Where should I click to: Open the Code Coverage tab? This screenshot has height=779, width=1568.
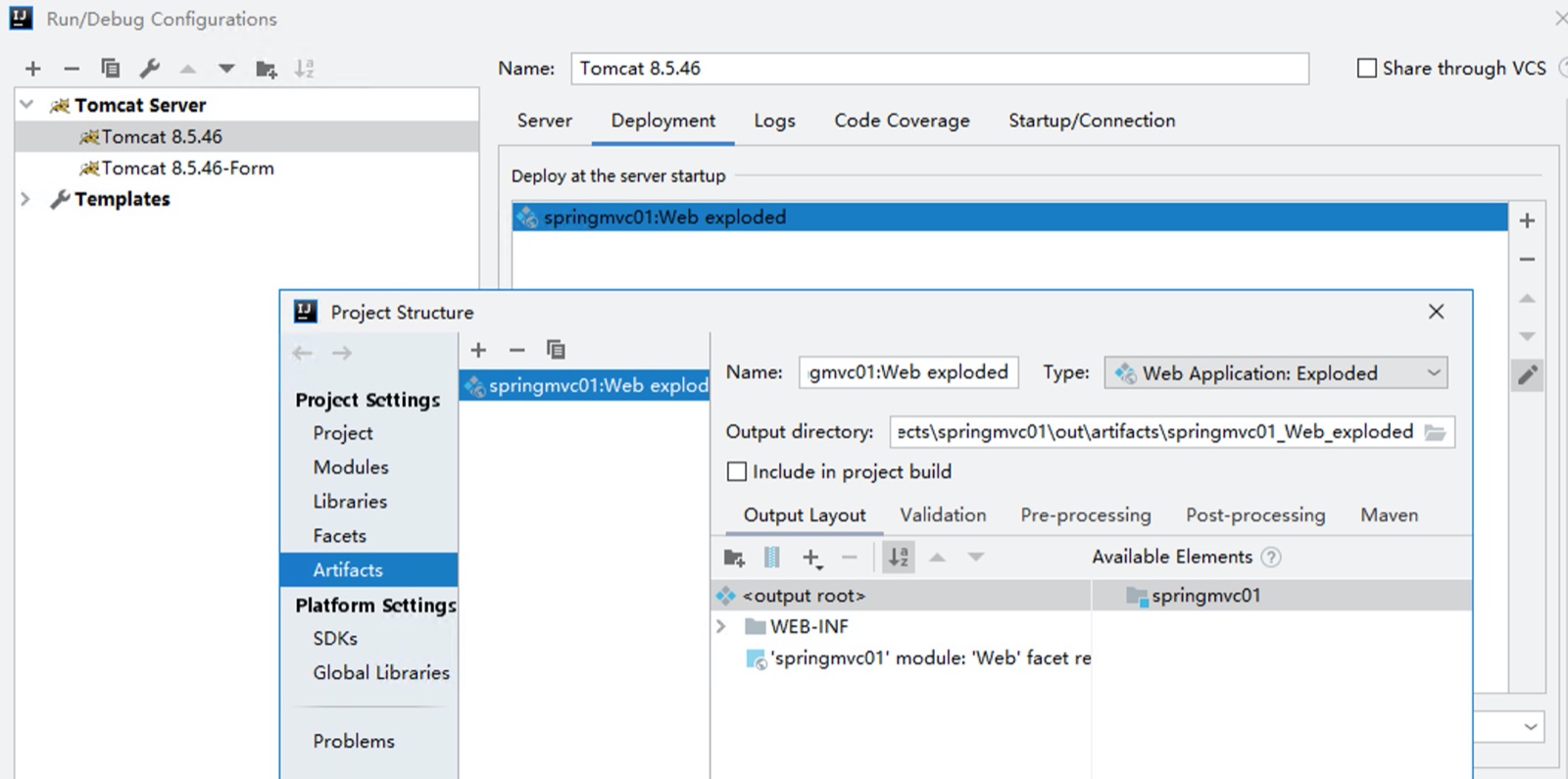coord(902,121)
